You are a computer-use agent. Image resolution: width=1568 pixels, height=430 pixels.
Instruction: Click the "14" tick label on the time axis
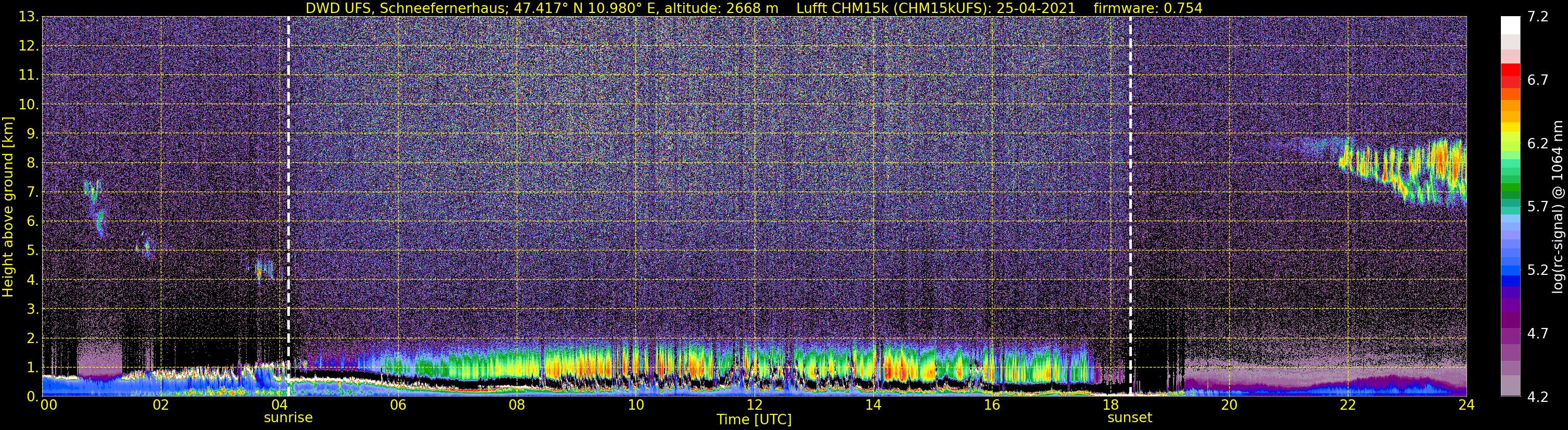[x=873, y=405]
